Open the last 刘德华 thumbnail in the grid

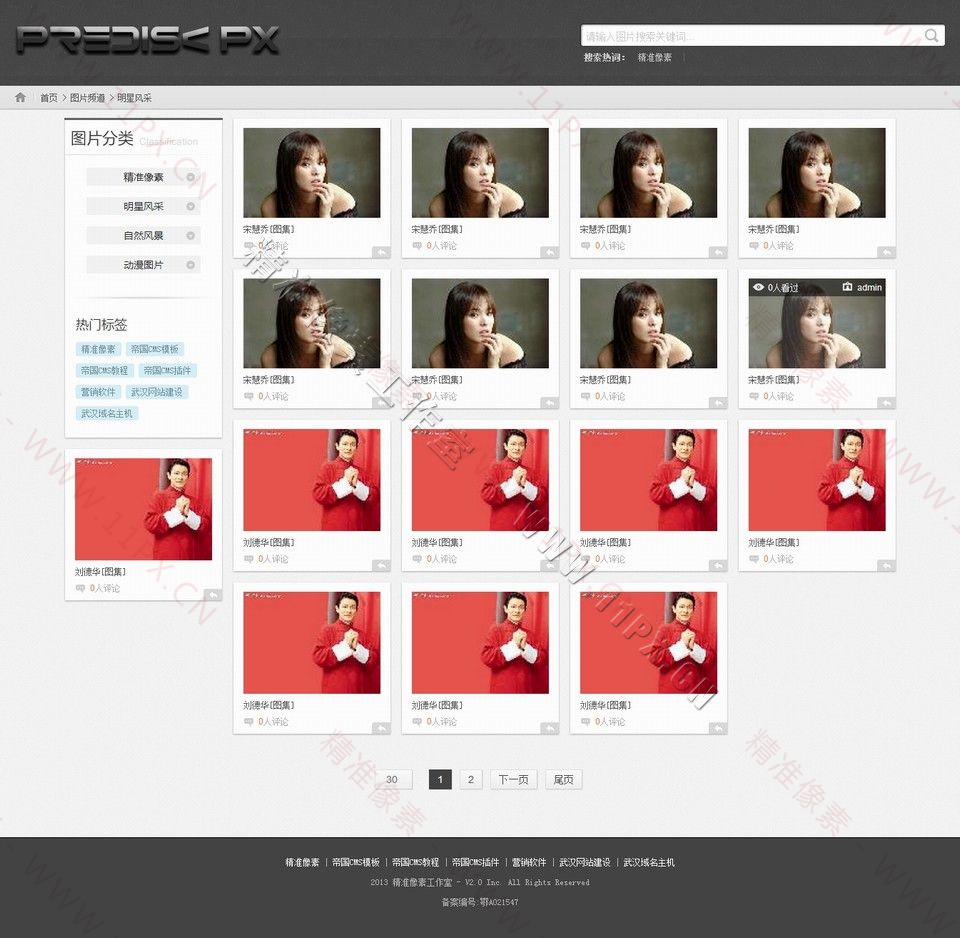click(x=648, y=642)
